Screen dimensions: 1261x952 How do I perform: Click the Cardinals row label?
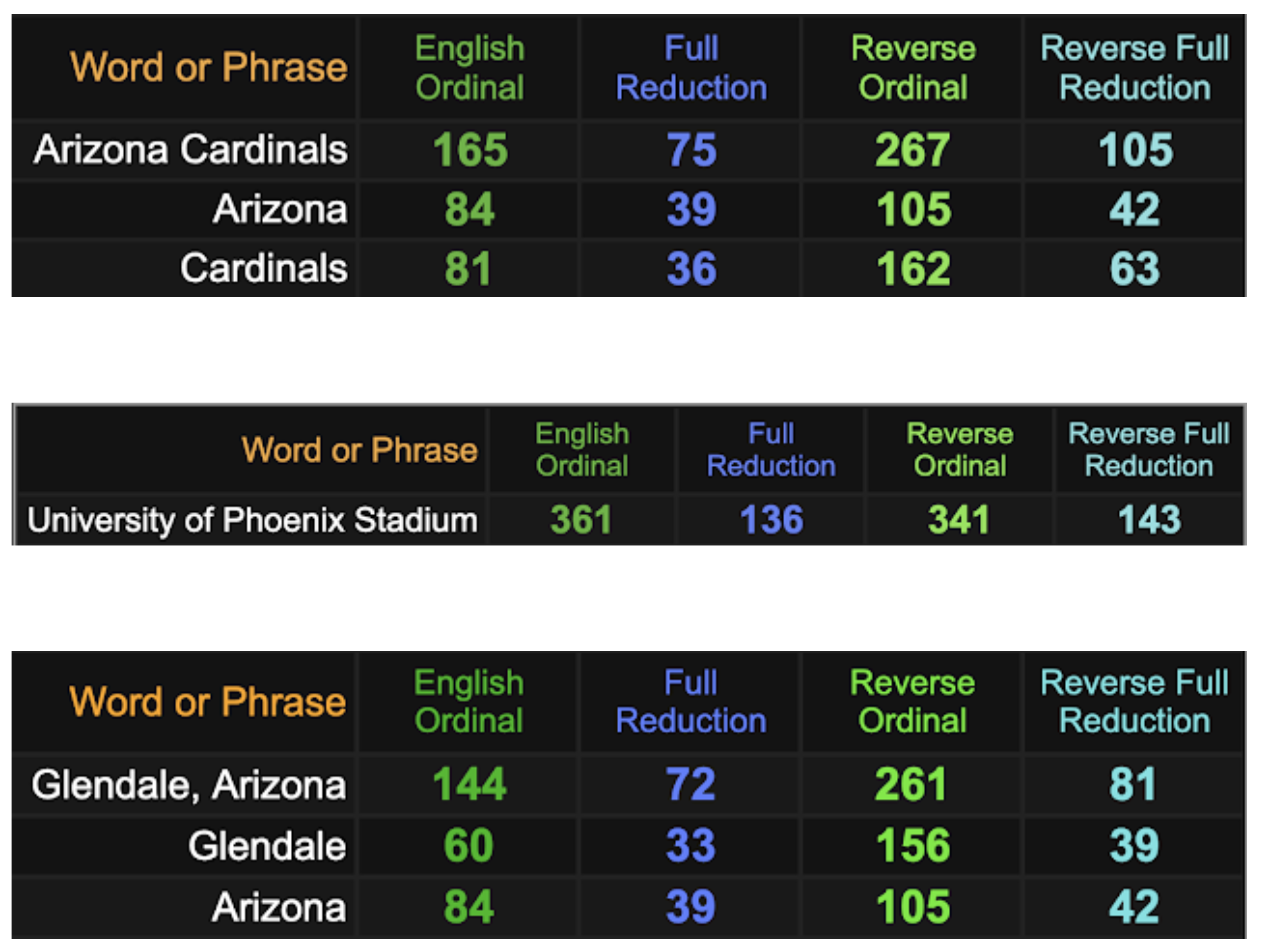tap(264, 268)
